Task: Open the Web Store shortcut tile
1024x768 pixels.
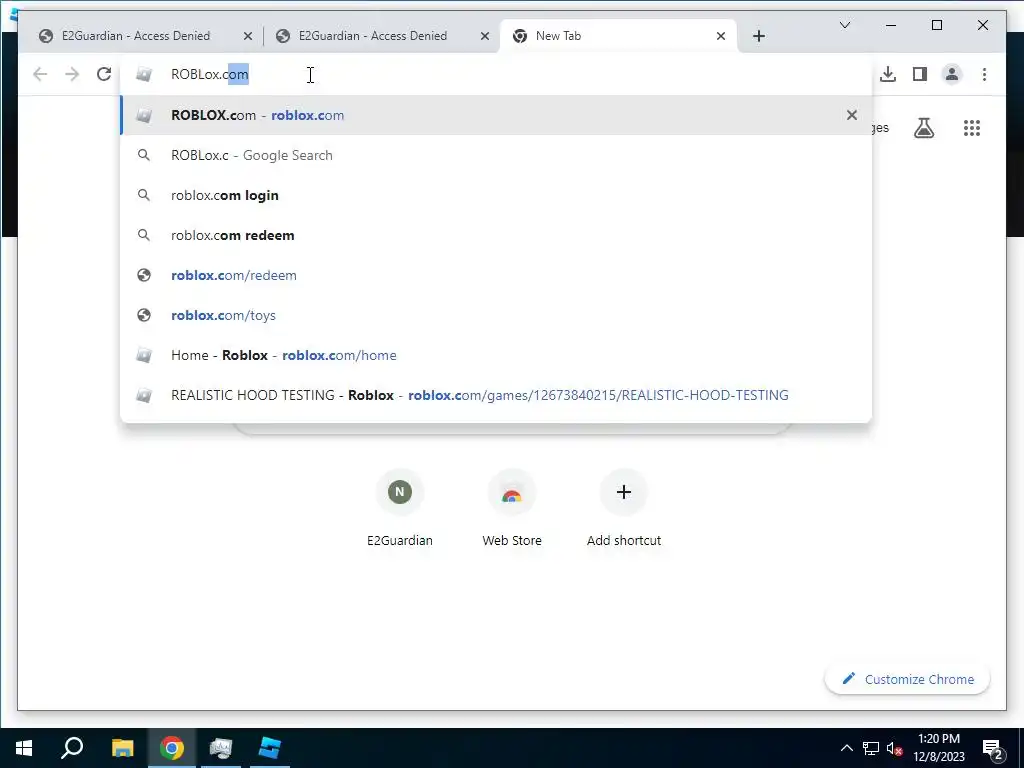Action: tap(512, 508)
